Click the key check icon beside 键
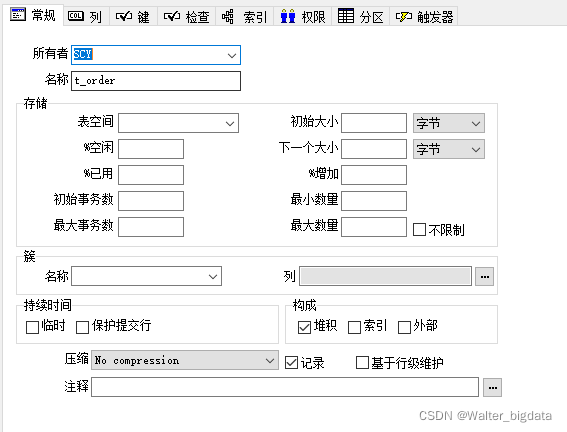The image size is (567, 432). tap(124, 16)
